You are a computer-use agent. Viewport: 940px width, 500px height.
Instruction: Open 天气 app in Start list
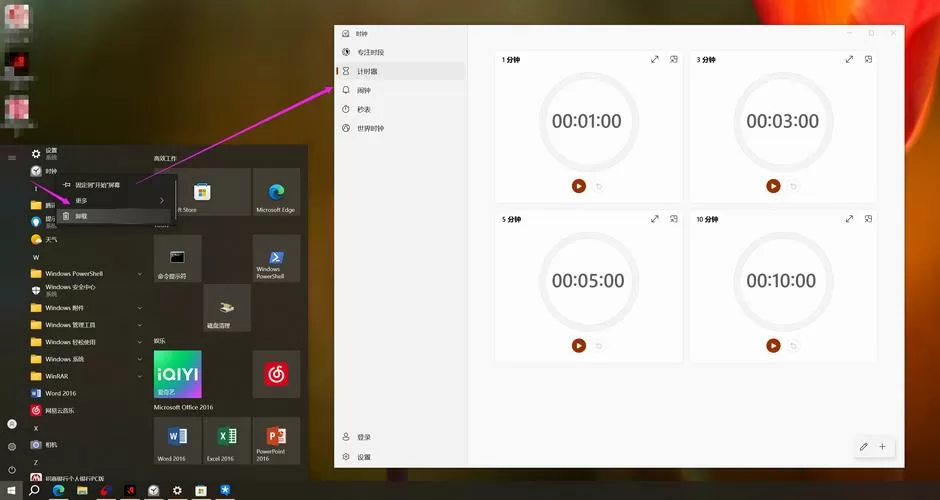click(x=87, y=240)
